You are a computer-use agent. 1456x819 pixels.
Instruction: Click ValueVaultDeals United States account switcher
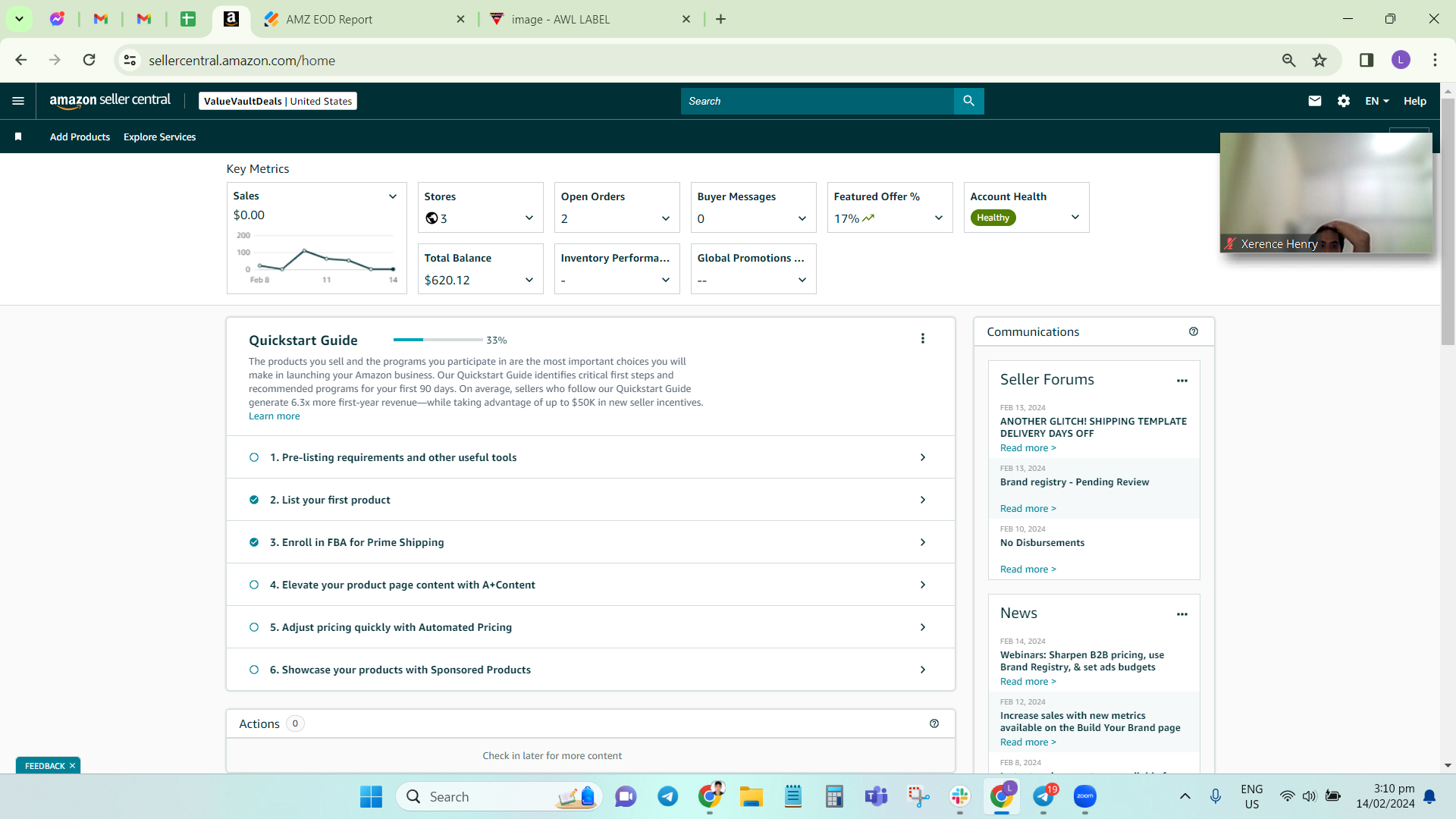(x=278, y=101)
